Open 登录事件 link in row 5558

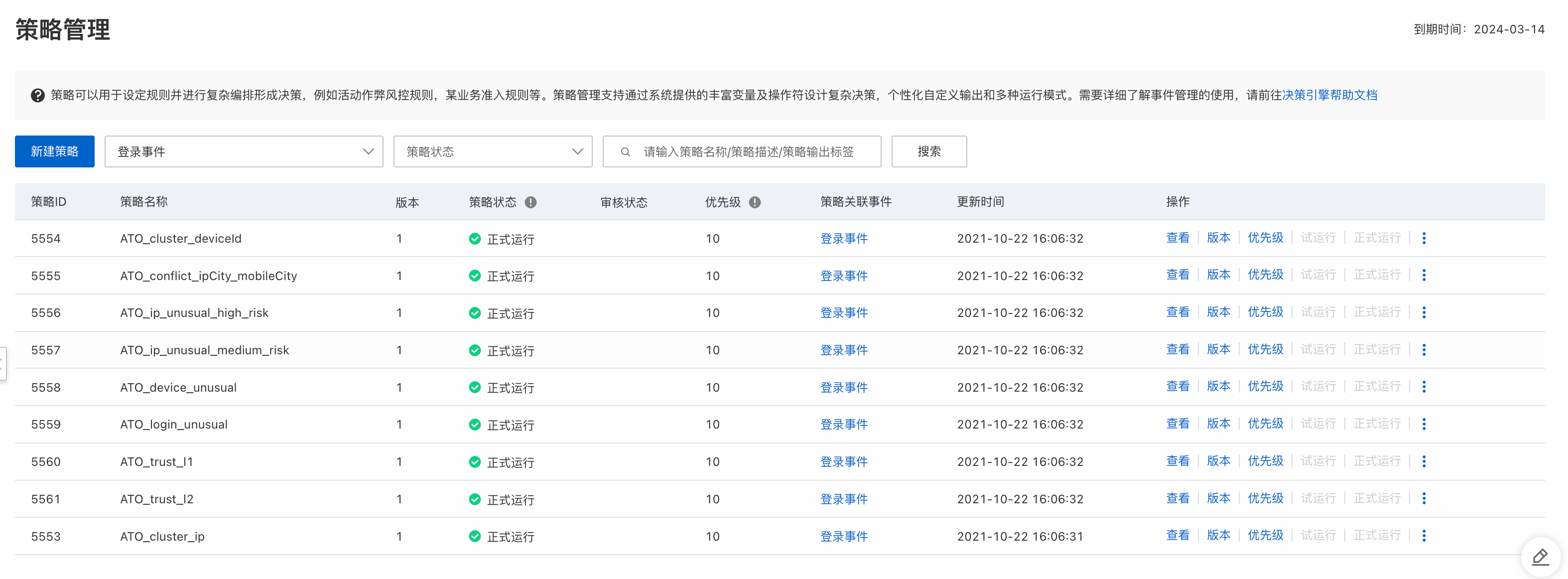coord(844,388)
